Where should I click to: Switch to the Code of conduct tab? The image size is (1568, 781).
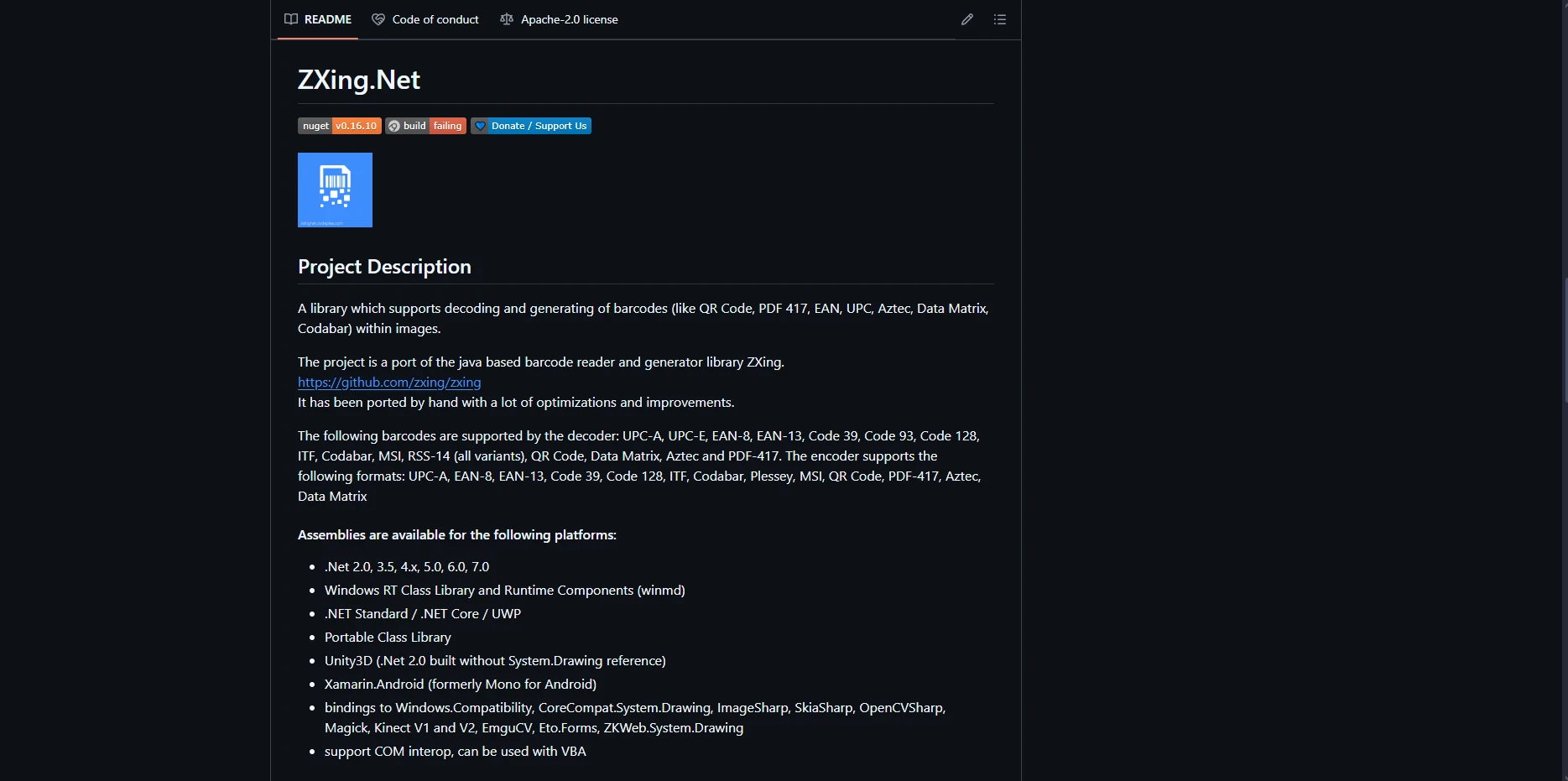(x=435, y=19)
